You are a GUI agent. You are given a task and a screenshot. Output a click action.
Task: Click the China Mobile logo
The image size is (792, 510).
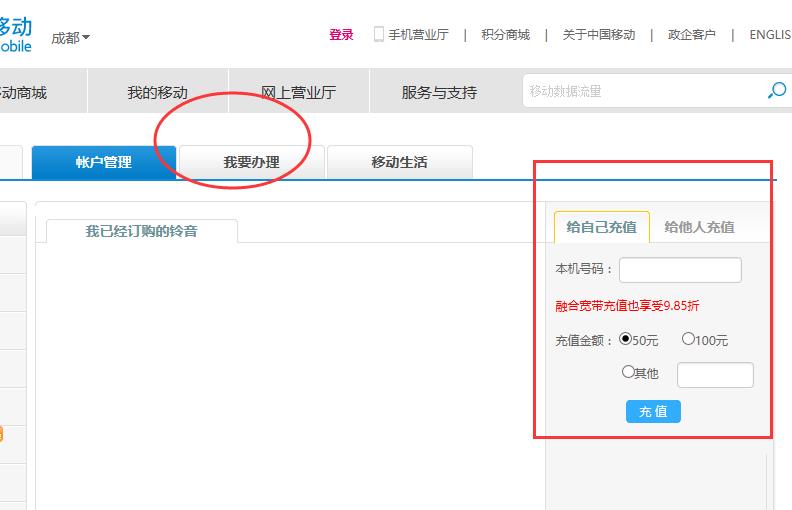click(16, 34)
